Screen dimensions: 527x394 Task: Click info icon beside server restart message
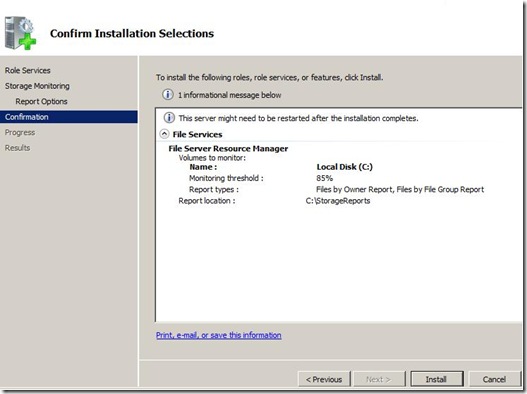169,118
